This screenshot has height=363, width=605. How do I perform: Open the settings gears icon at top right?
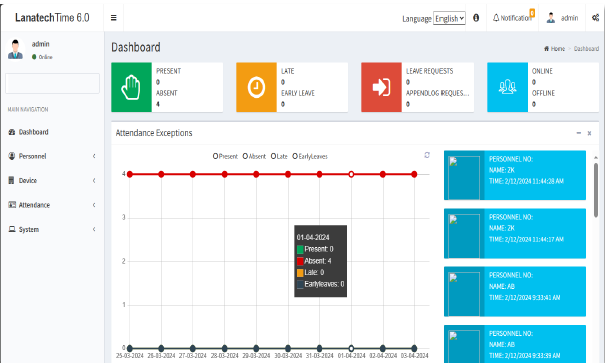pyautogui.click(x=595, y=18)
